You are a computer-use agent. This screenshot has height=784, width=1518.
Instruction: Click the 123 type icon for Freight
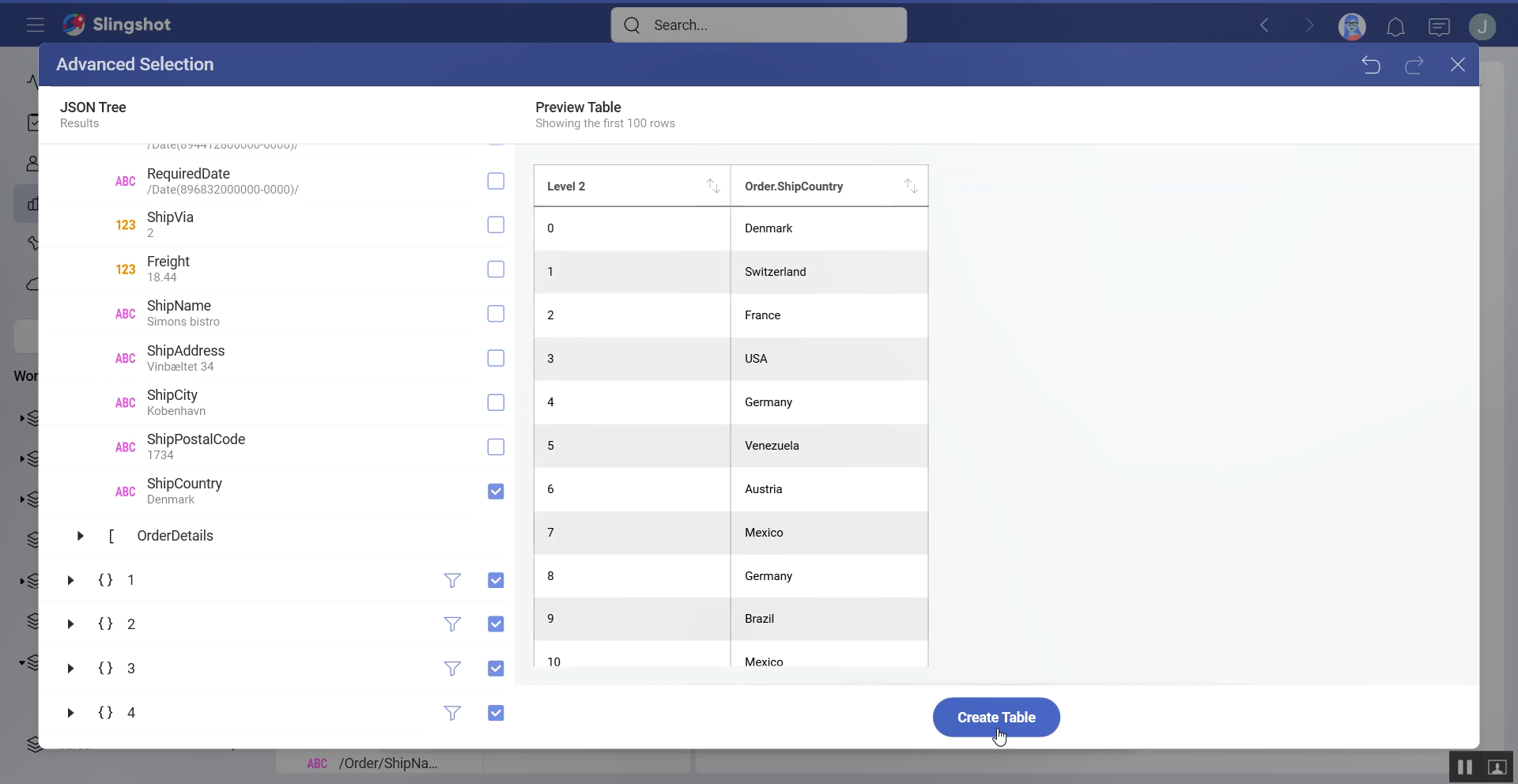pos(126,269)
